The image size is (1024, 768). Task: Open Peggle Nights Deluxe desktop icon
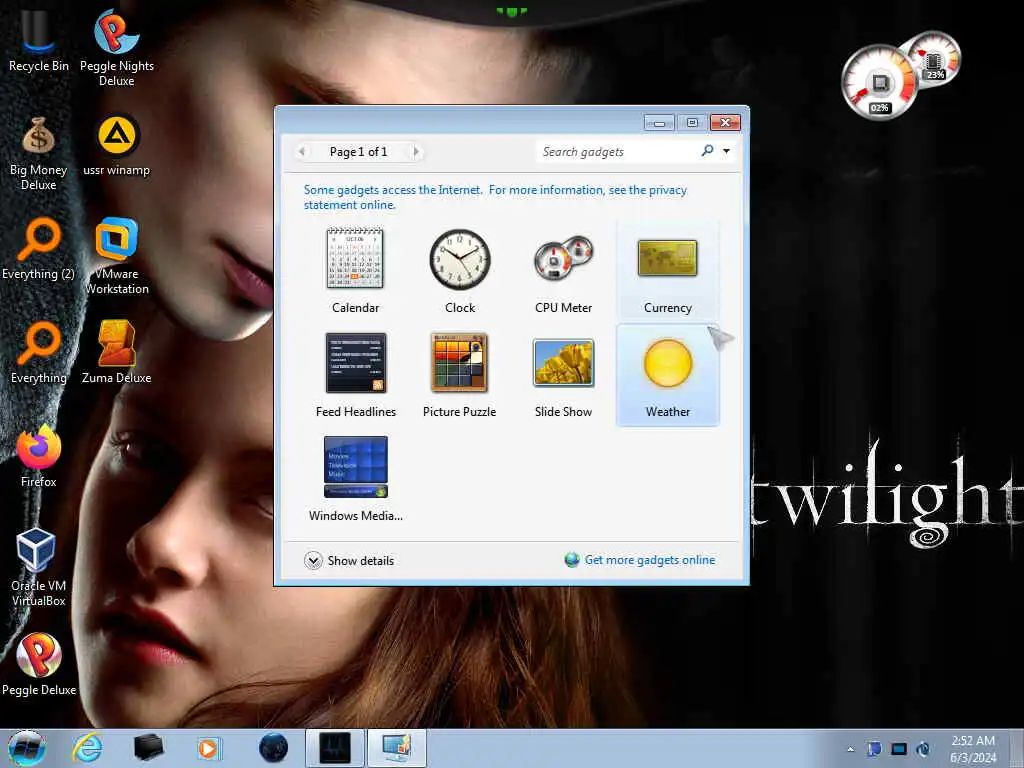(117, 48)
